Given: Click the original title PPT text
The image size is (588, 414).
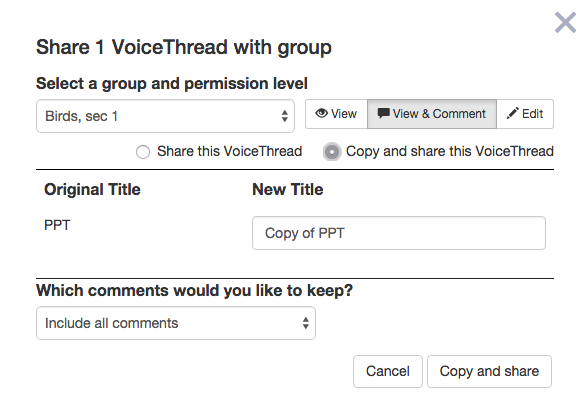Looking at the screenshot, I should (57, 225).
